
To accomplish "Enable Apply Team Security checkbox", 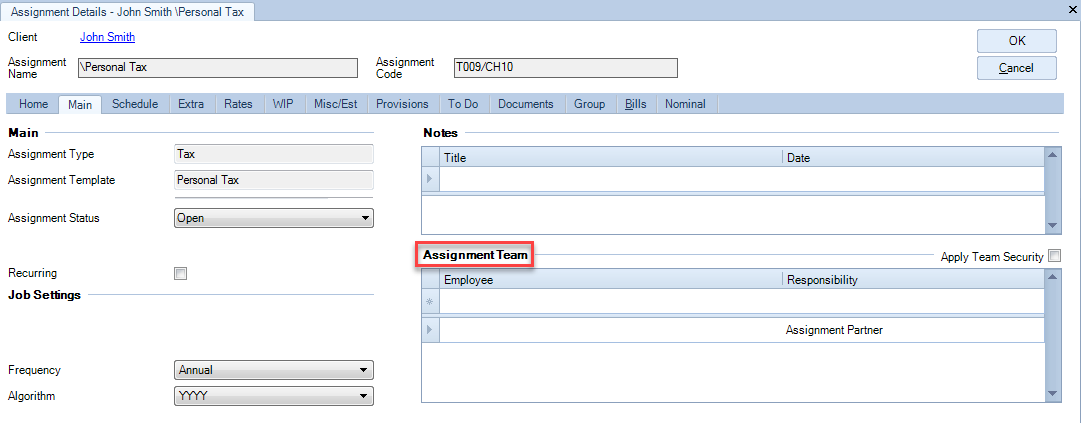I will click(x=1054, y=256).
